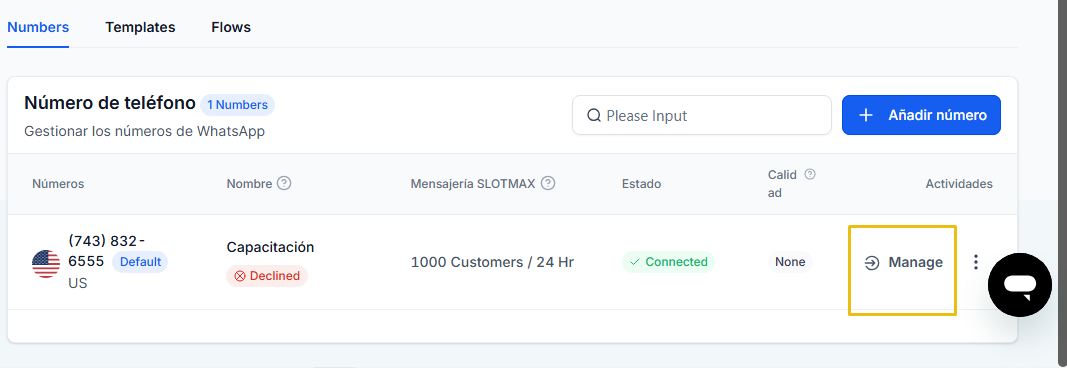Switch to the Templates tab
Viewport: 1067px width, 368px height.
[140, 27]
